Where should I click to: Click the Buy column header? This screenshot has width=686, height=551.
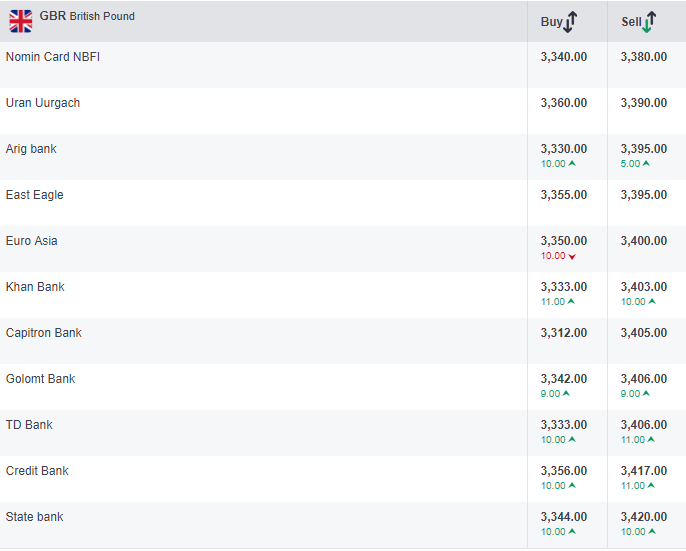point(552,22)
